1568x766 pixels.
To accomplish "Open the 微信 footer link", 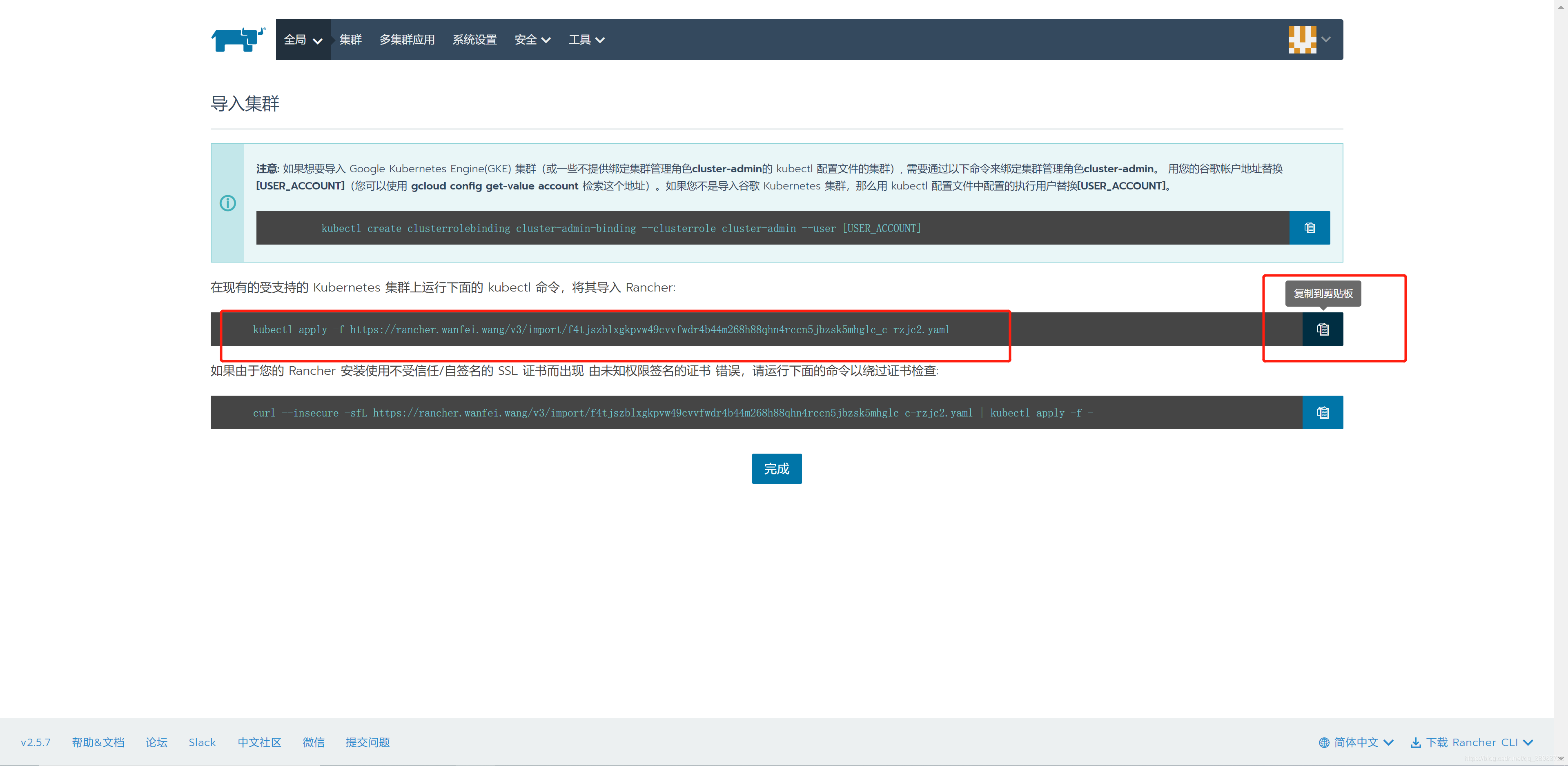I will 314,742.
